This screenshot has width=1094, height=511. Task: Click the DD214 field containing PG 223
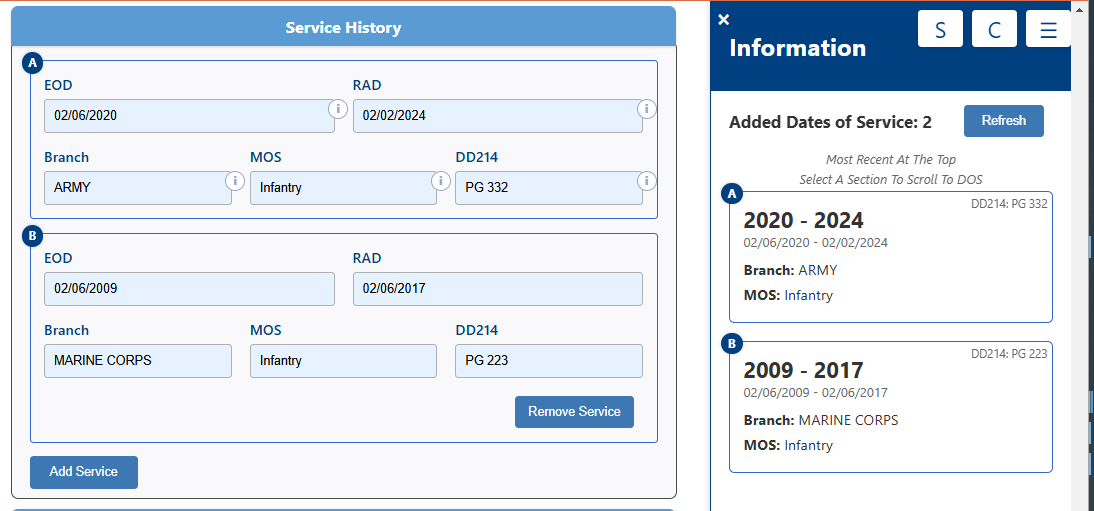point(548,361)
